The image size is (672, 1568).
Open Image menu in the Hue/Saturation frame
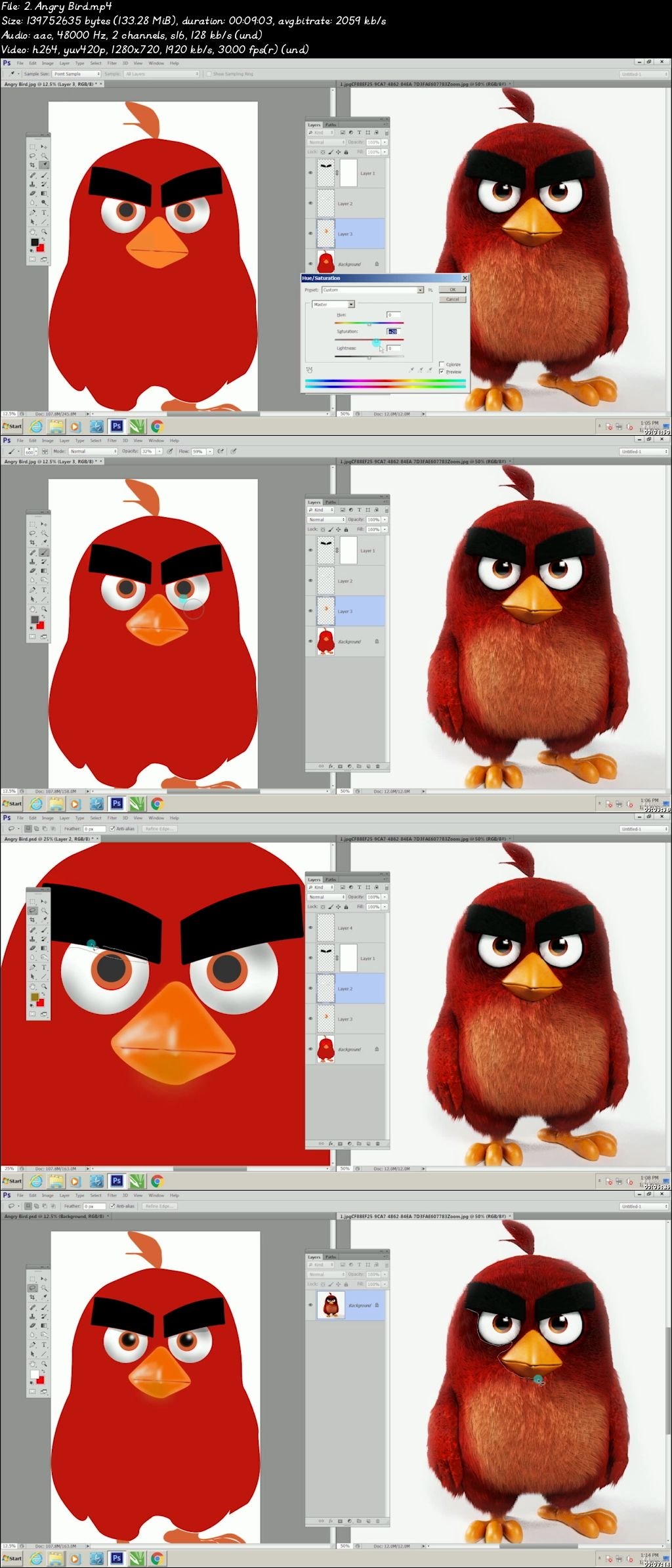(x=48, y=63)
